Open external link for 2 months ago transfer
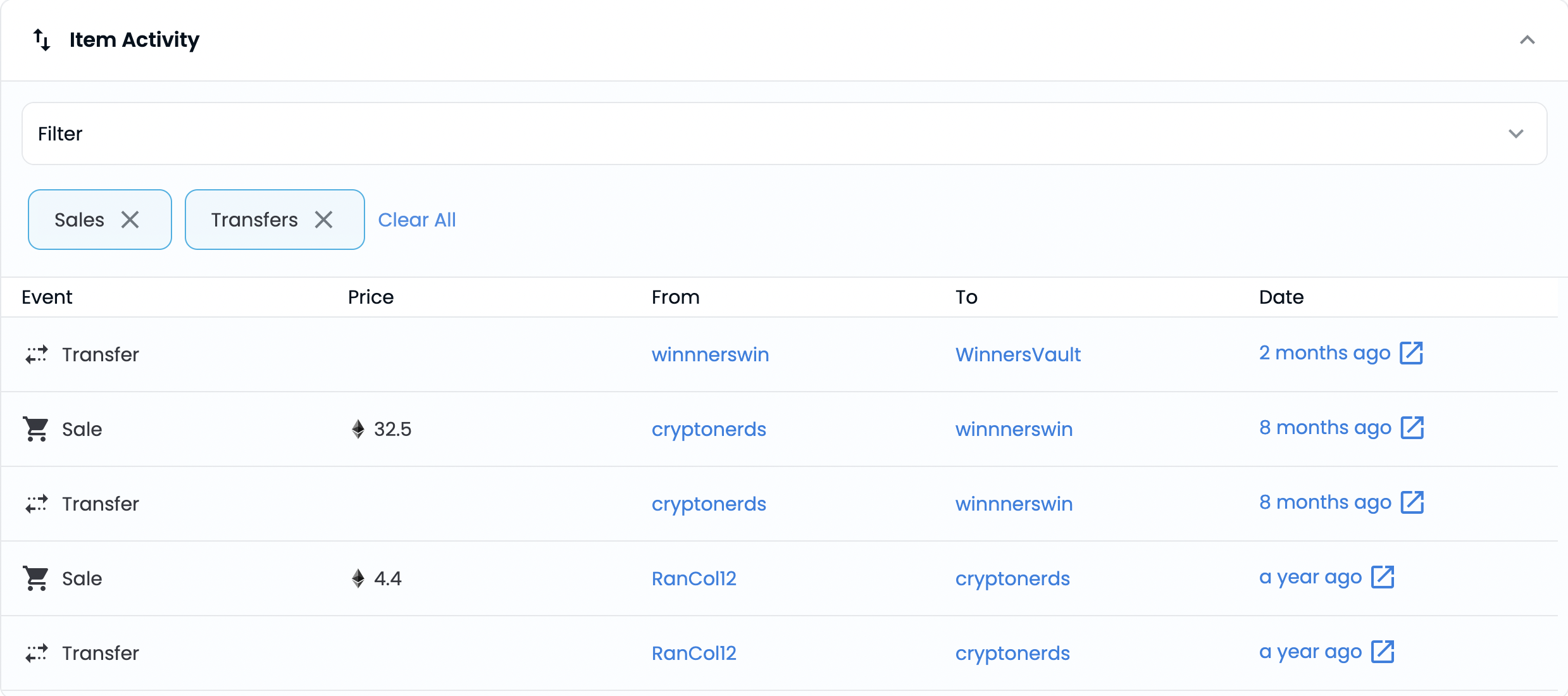This screenshot has height=696, width=1568. pyautogui.click(x=1411, y=353)
